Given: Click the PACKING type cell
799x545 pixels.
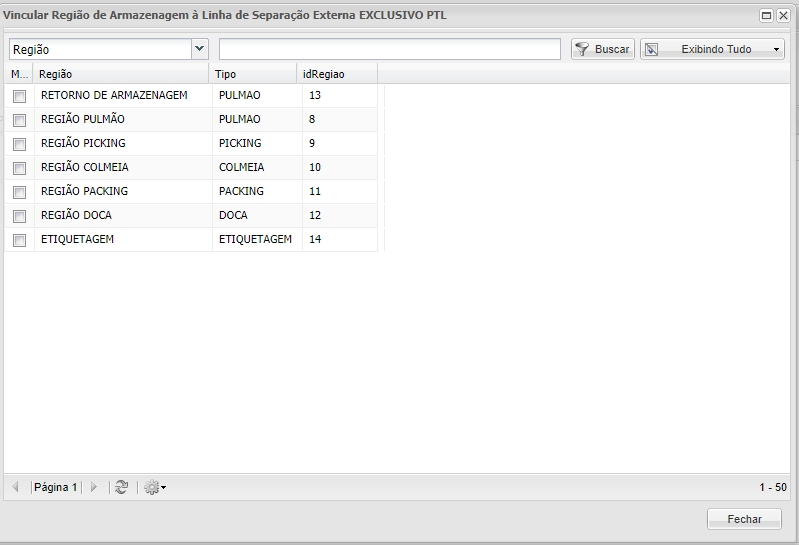Looking at the screenshot, I should [x=257, y=191].
